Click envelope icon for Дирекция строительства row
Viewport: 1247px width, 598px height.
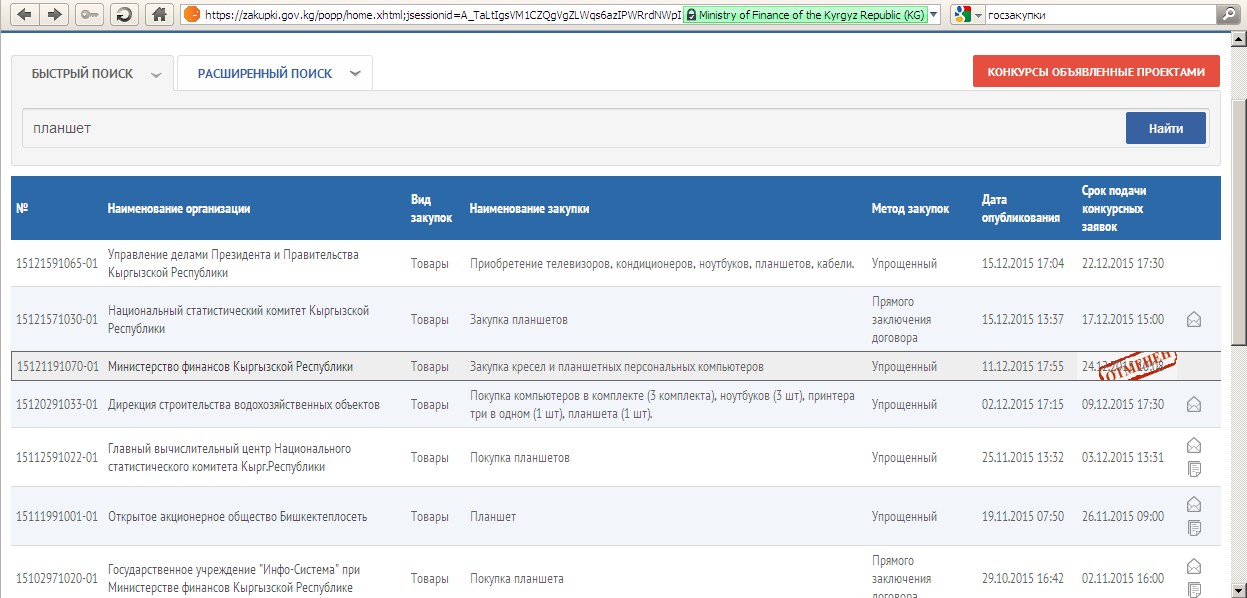point(1193,405)
